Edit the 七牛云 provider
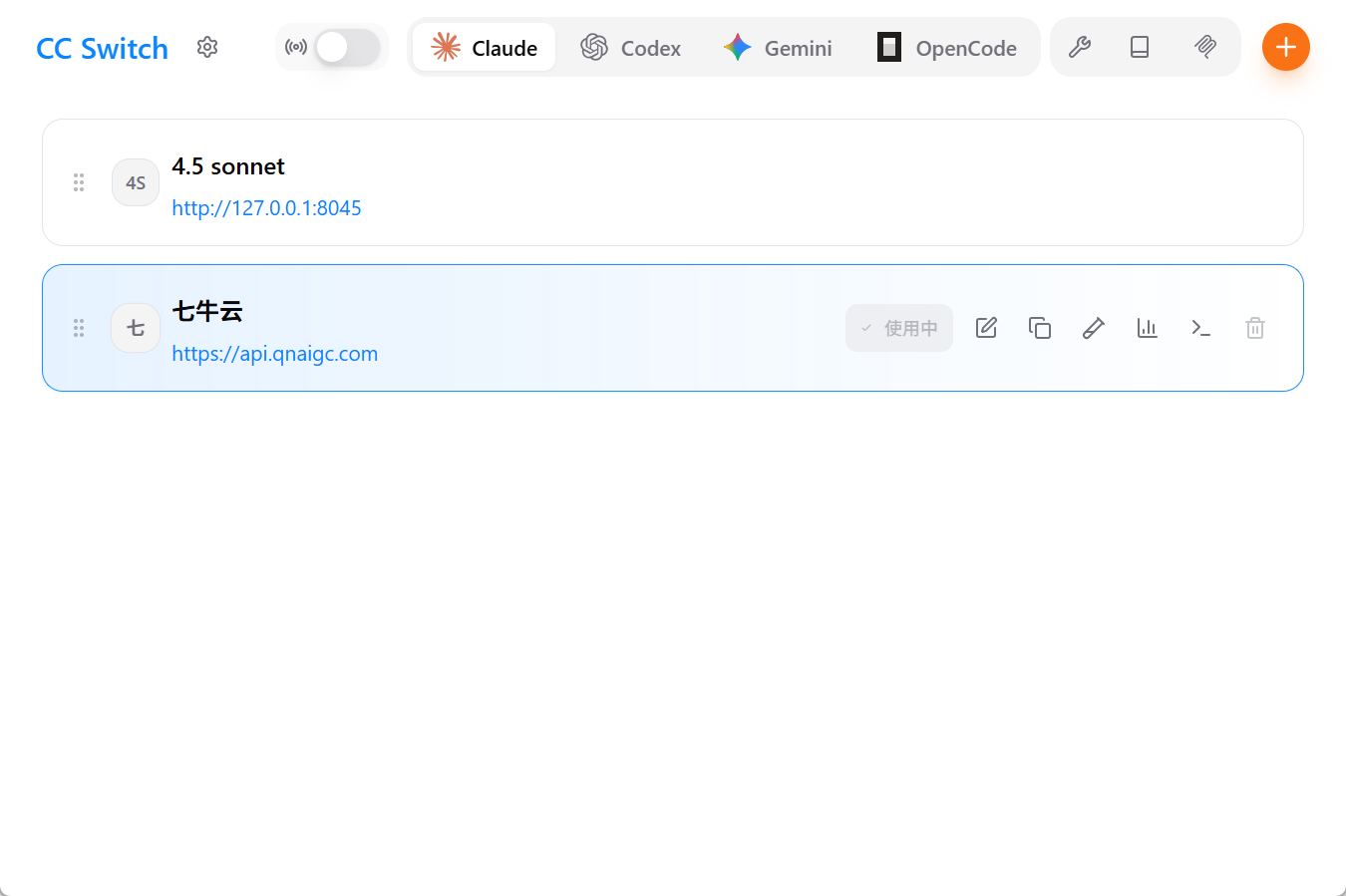The width and height of the screenshot is (1346, 896). click(986, 328)
